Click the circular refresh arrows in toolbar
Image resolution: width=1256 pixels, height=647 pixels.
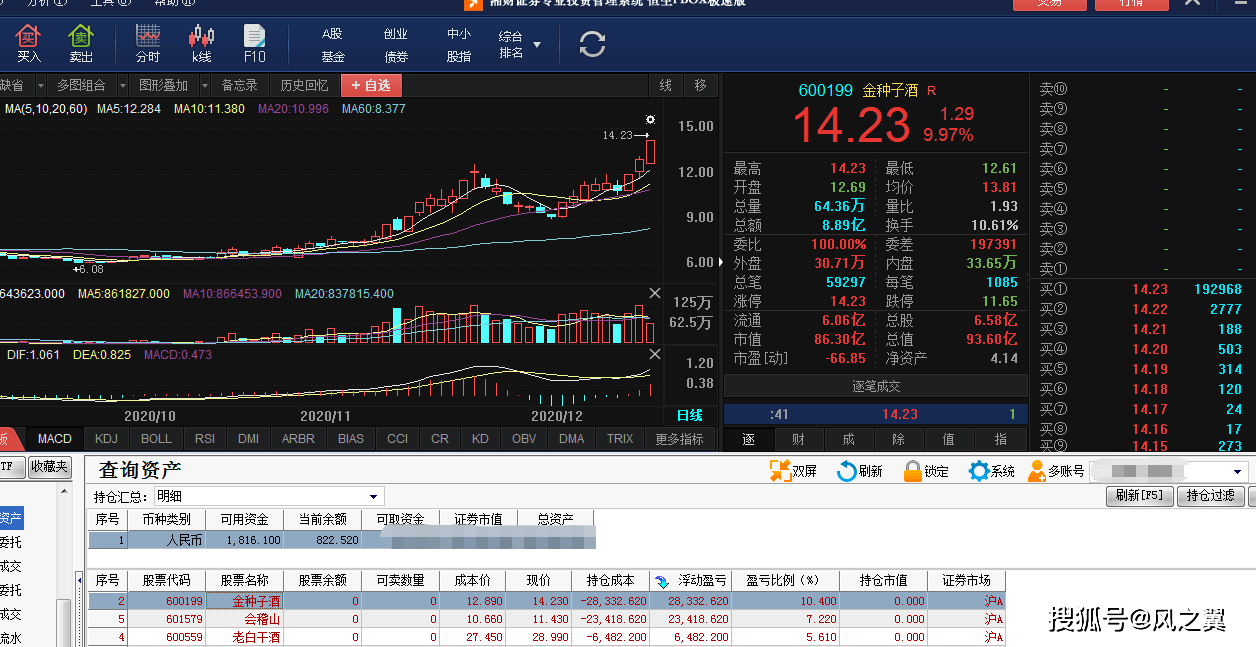tap(592, 44)
